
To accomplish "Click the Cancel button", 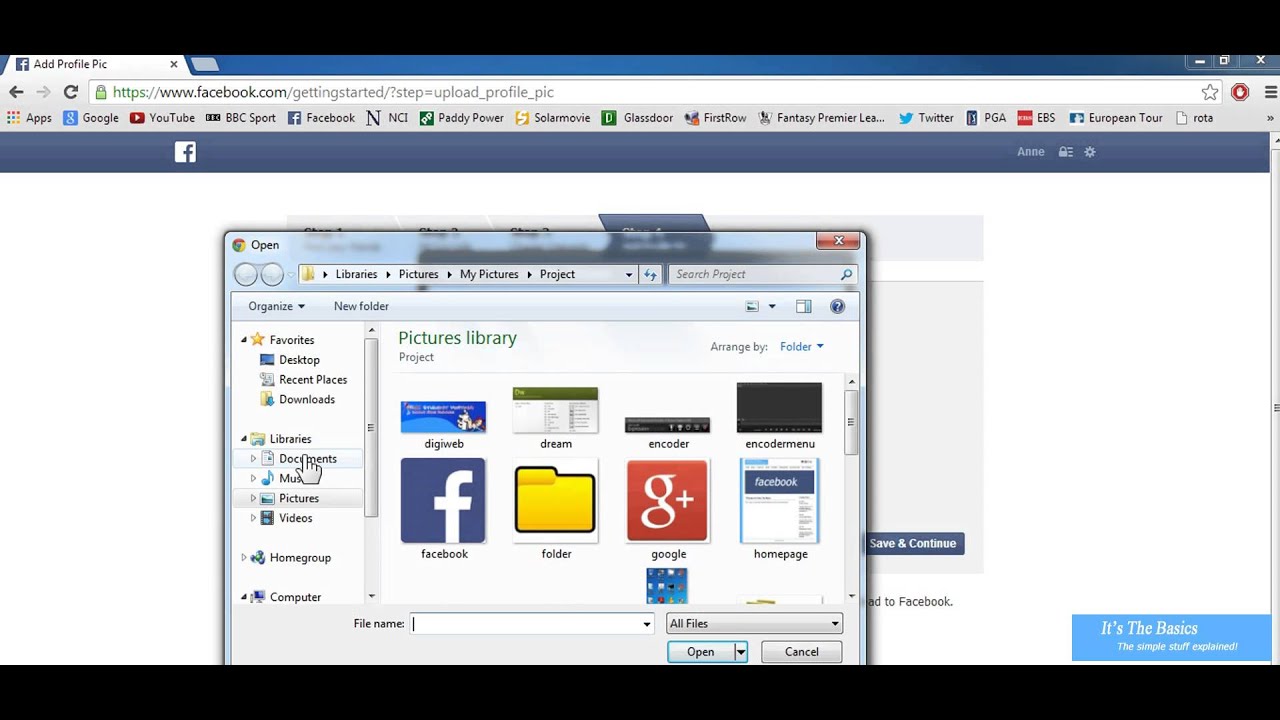I will pyautogui.click(x=801, y=652).
